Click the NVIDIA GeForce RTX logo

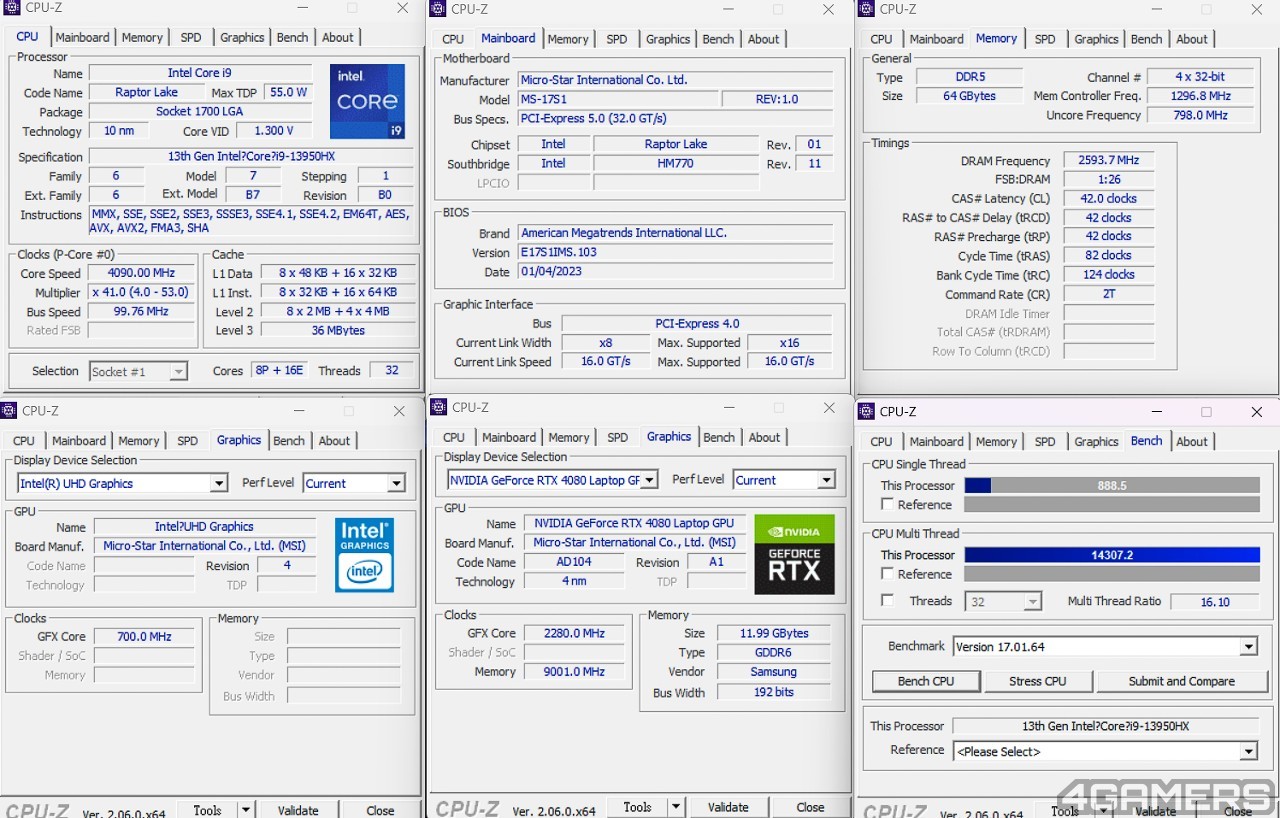coord(794,554)
